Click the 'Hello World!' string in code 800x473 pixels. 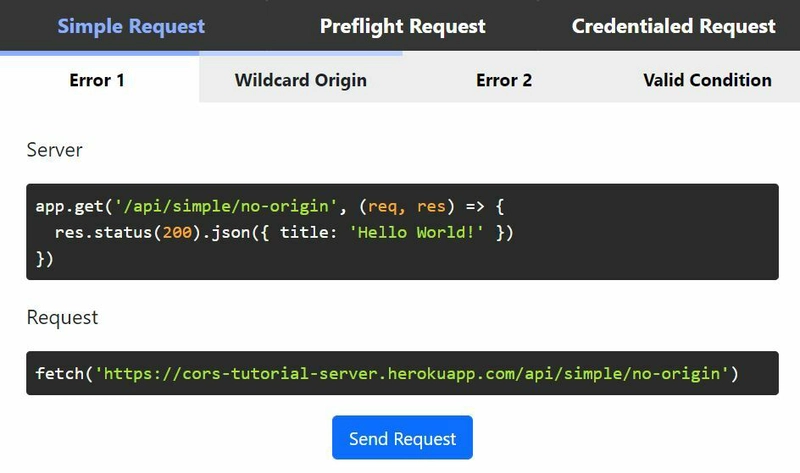[416, 233]
